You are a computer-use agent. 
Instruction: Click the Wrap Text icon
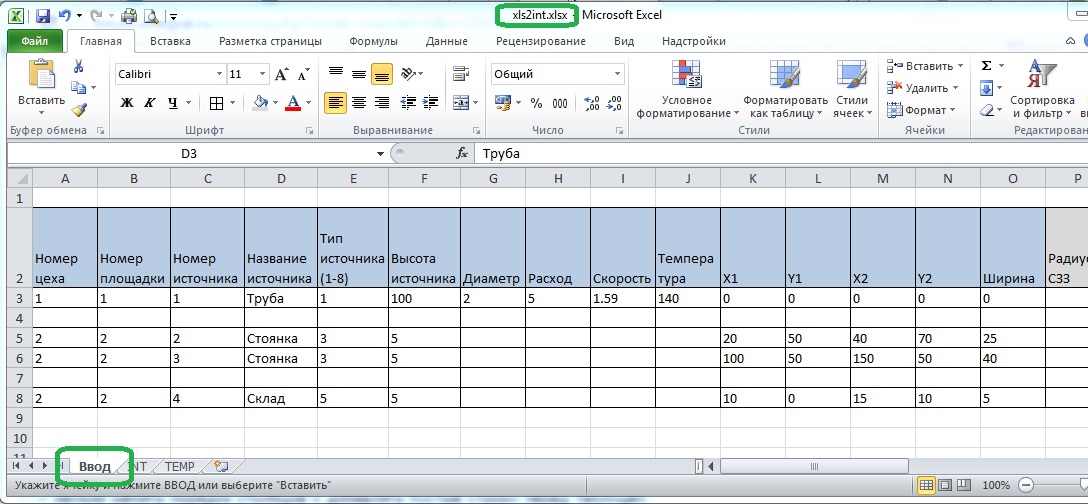pyautogui.click(x=460, y=74)
